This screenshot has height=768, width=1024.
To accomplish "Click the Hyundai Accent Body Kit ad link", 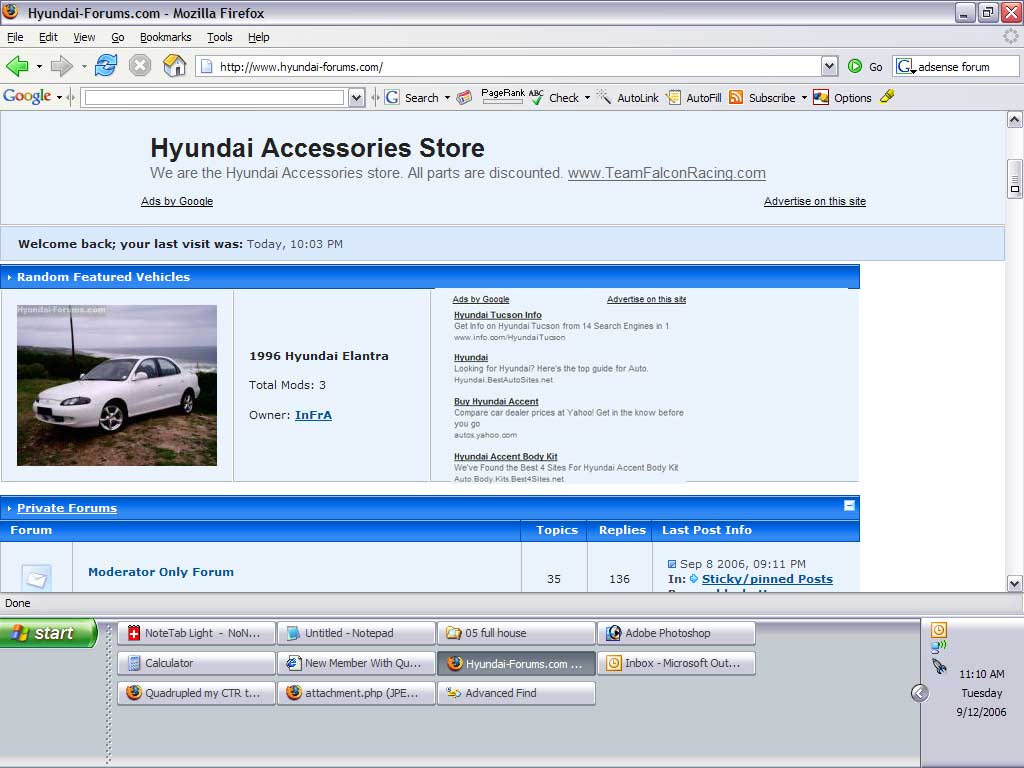I will (505, 456).
